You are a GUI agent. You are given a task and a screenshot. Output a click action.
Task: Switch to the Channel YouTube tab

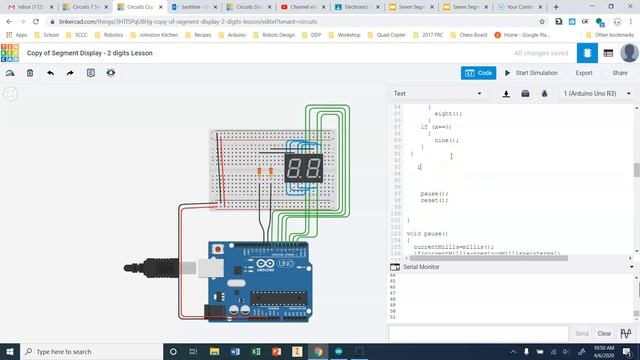303,7
